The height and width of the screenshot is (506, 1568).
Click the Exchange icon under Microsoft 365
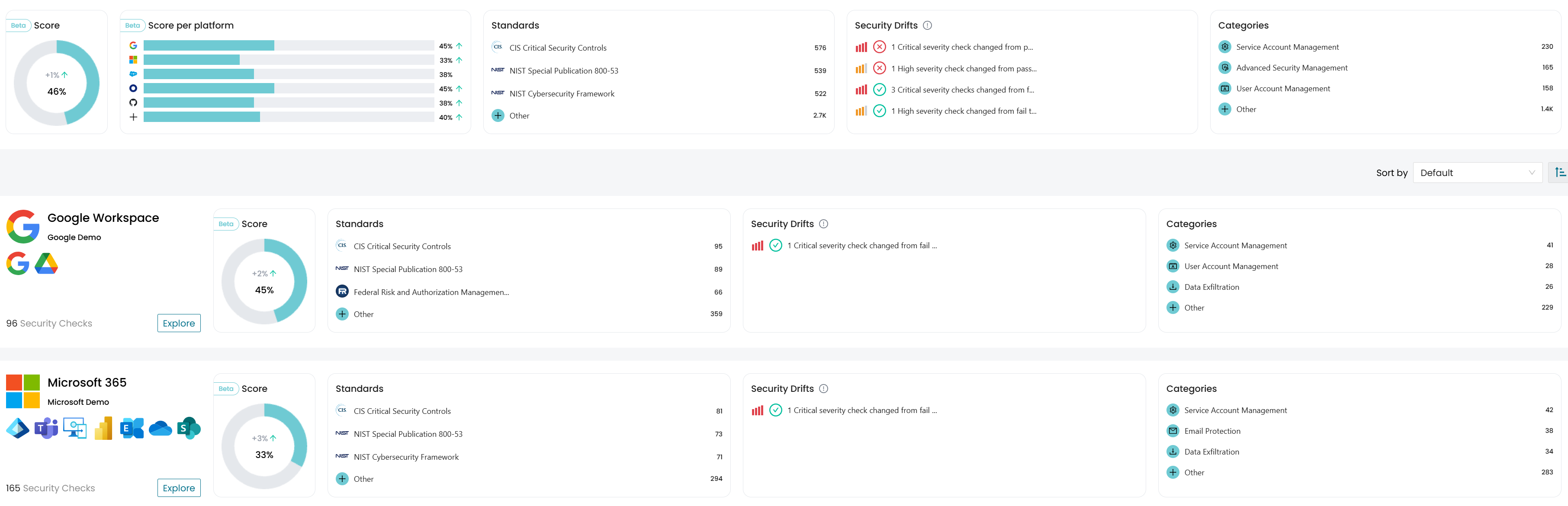tap(132, 429)
